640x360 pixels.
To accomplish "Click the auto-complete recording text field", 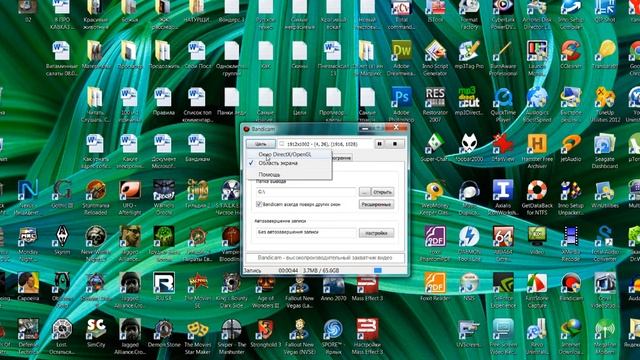I will 306,233.
